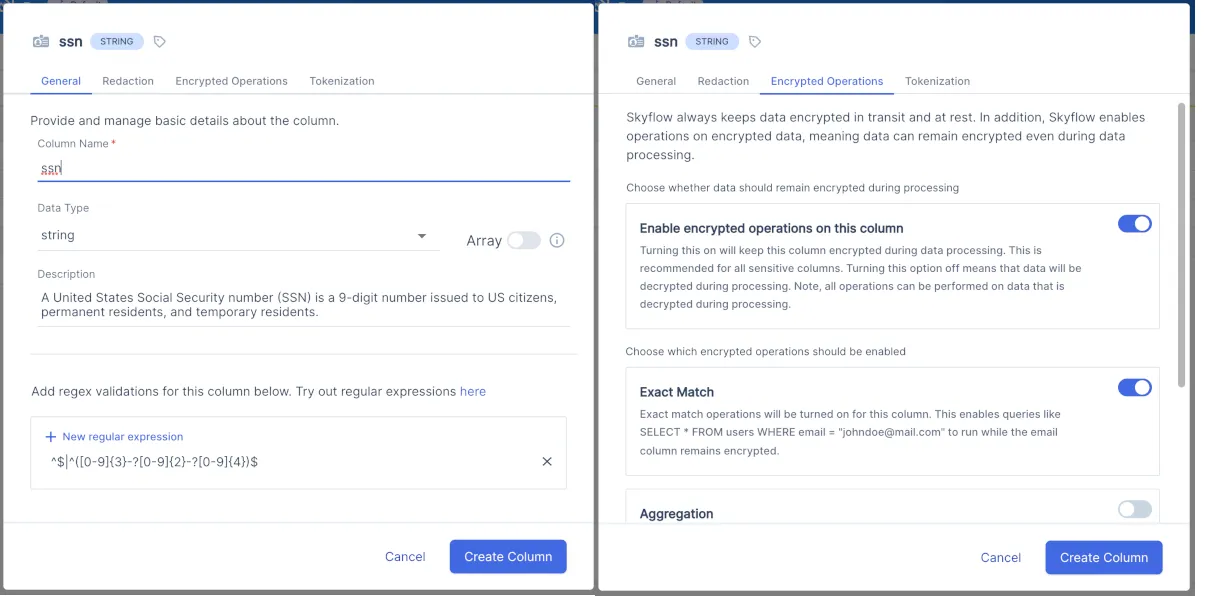
Task: Switch to the Redaction tab
Action: click(128, 80)
